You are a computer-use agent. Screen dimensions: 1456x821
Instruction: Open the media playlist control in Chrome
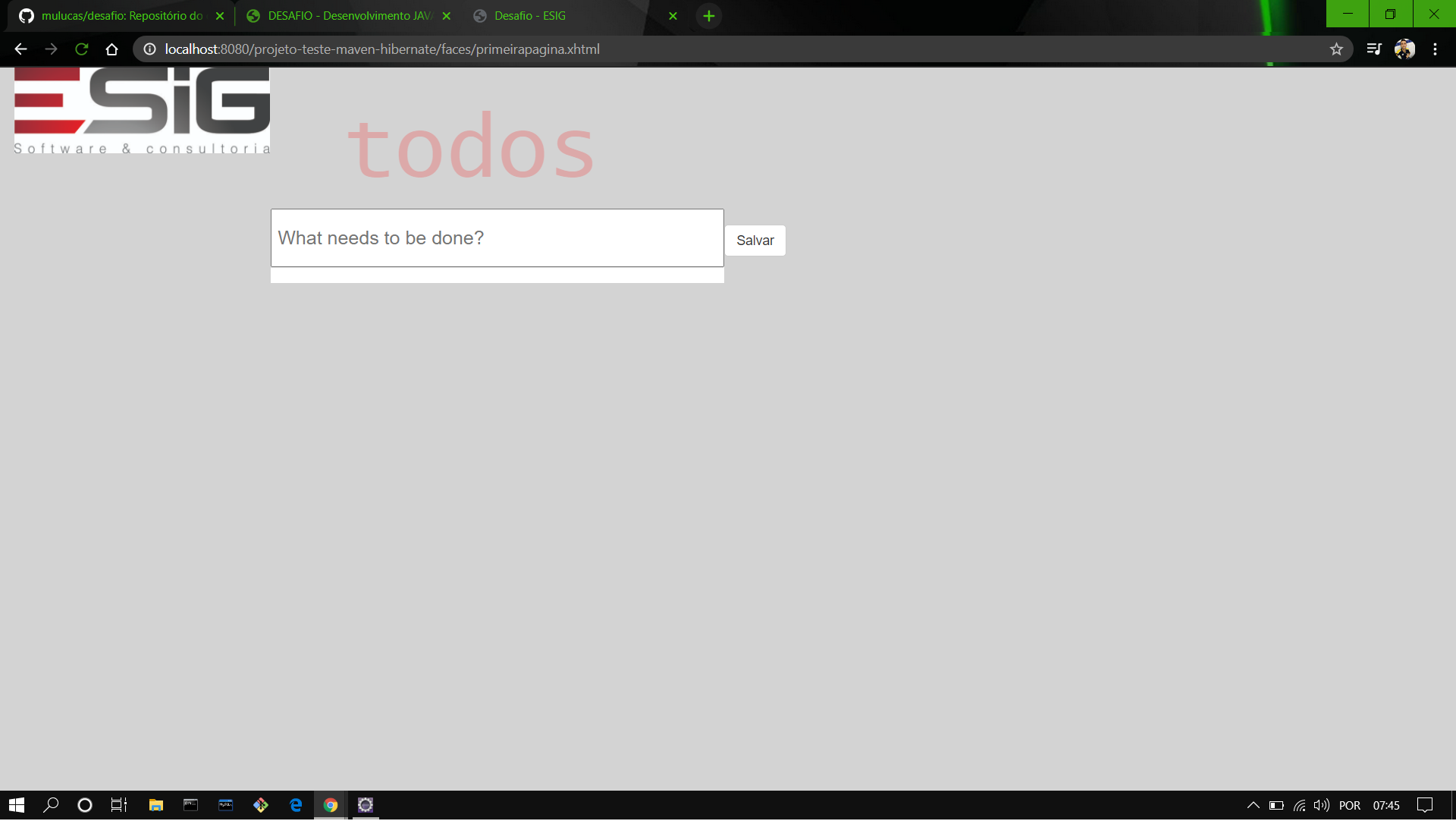(x=1374, y=49)
